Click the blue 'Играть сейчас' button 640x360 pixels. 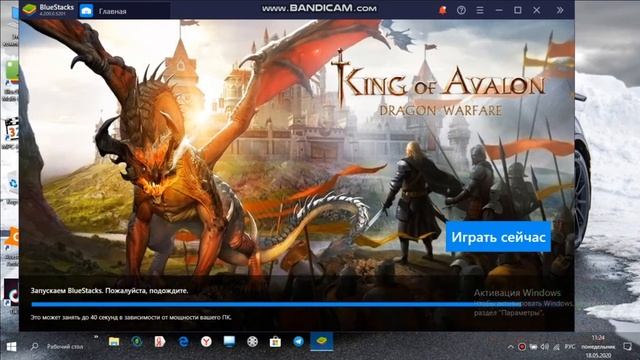(x=498, y=237)
